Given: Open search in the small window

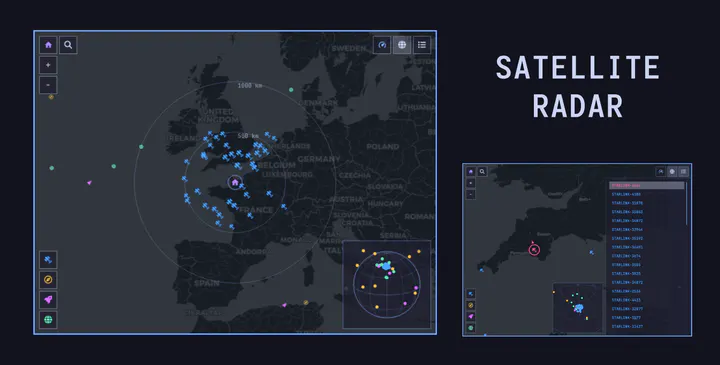Looking at the screenshot, I should [x=482, y=172].
